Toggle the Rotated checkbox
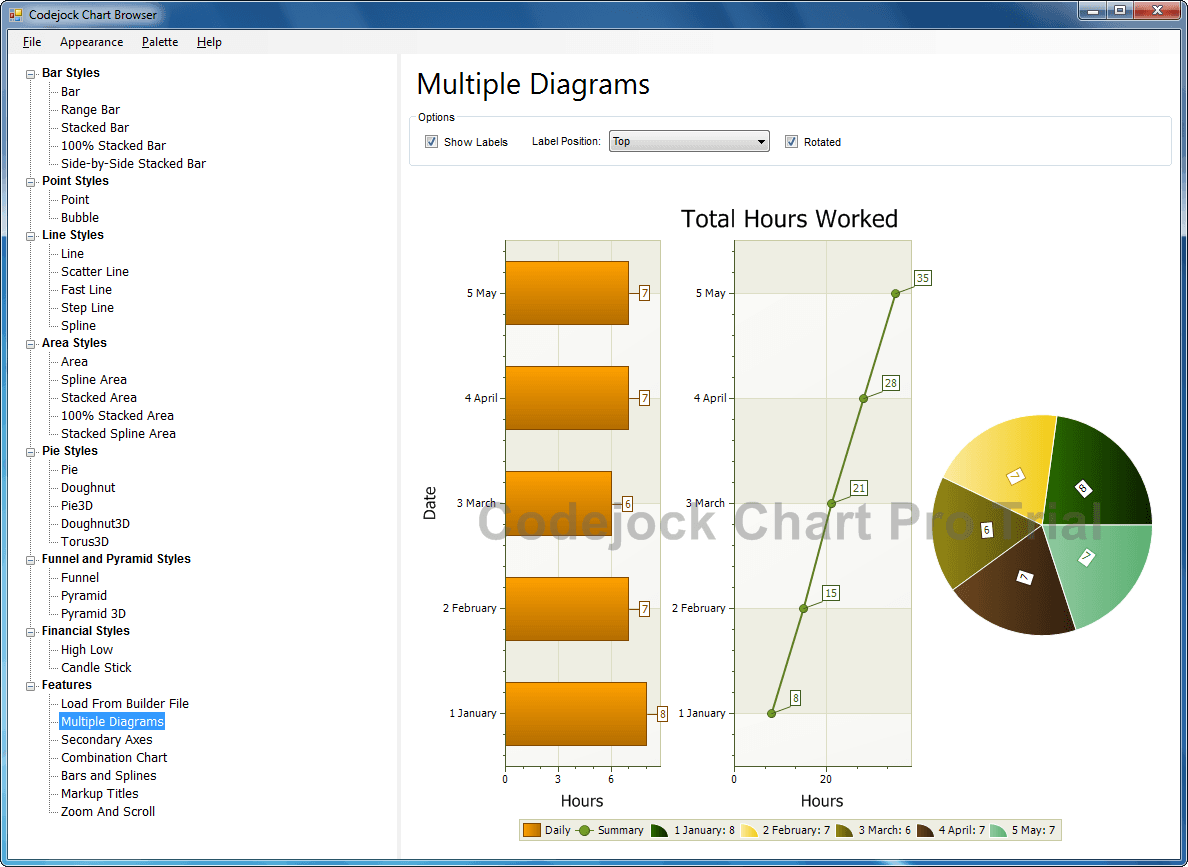The height and width of the screenshot is (867, 1188). (791, 142)
